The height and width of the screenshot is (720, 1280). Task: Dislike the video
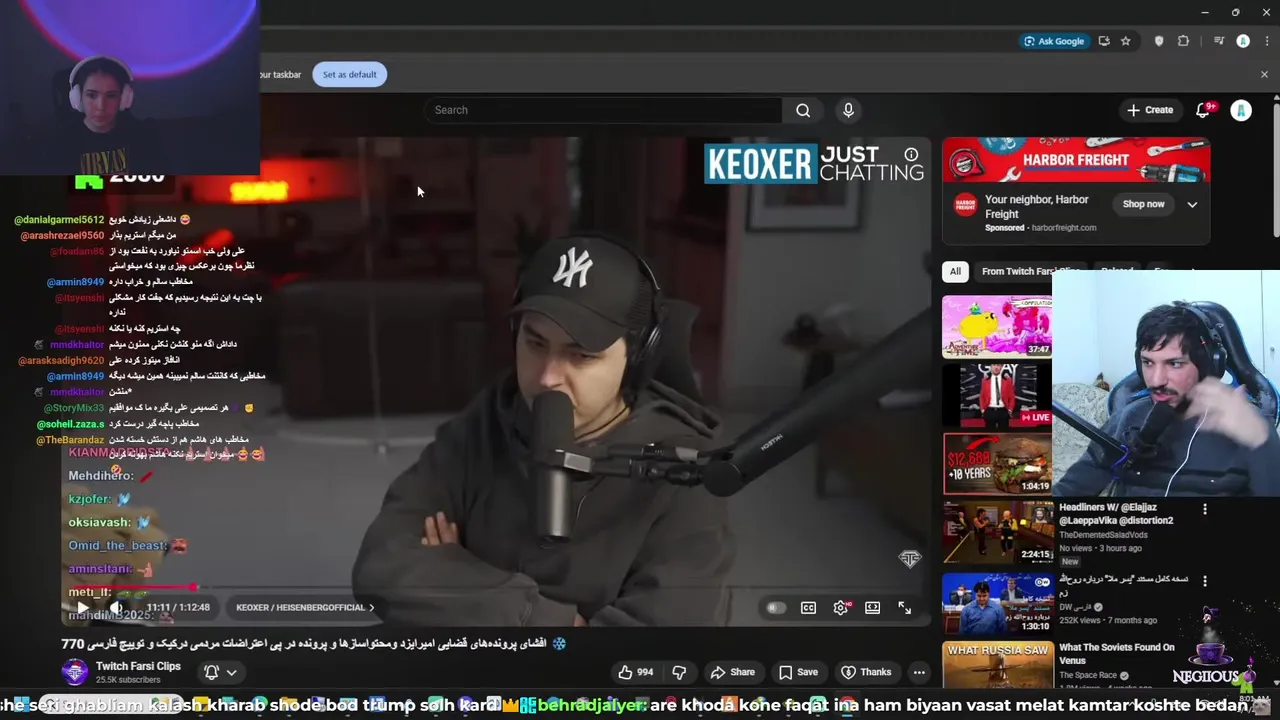tap(679, 672)
